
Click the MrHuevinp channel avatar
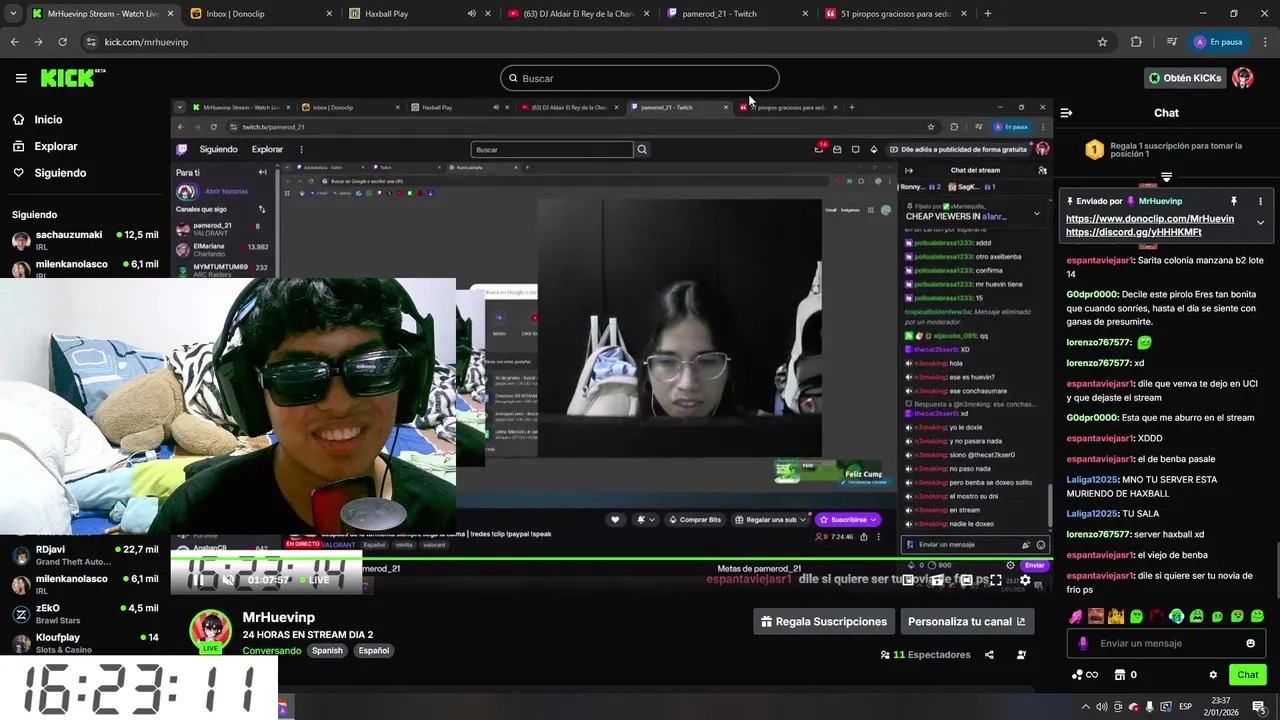coord(211,631)
